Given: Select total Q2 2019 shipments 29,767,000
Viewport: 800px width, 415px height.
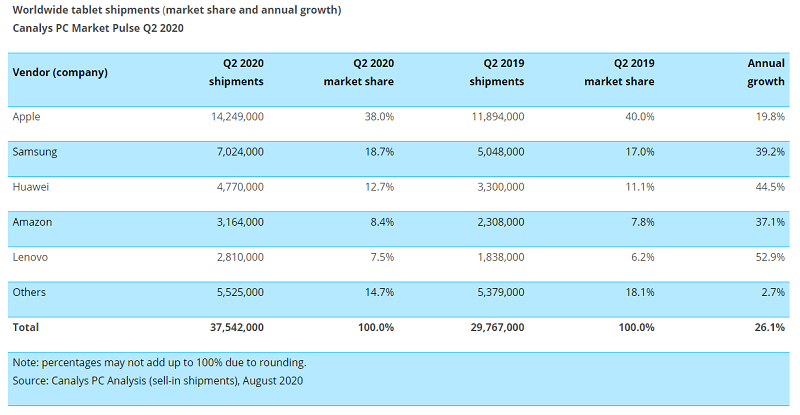Looking at the screenshot, I should pyautogui.click(x=497, y=328).
